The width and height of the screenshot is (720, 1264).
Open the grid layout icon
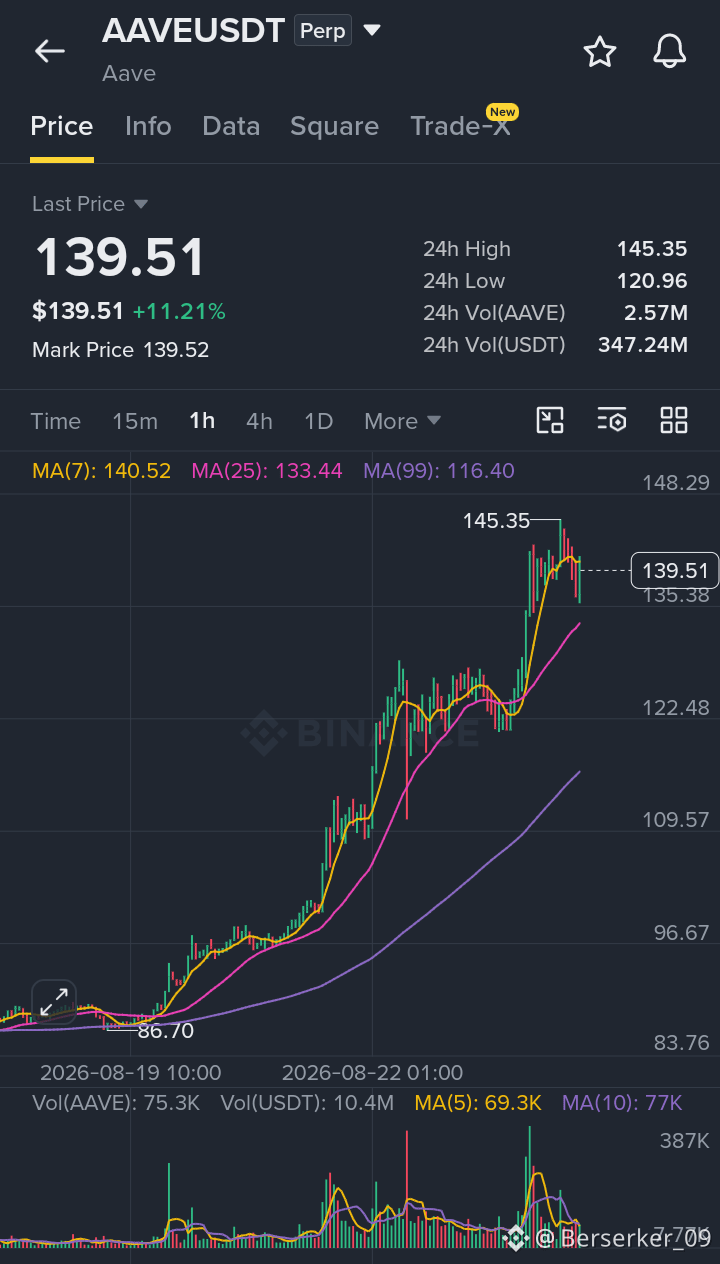click(x=674, y=420)
